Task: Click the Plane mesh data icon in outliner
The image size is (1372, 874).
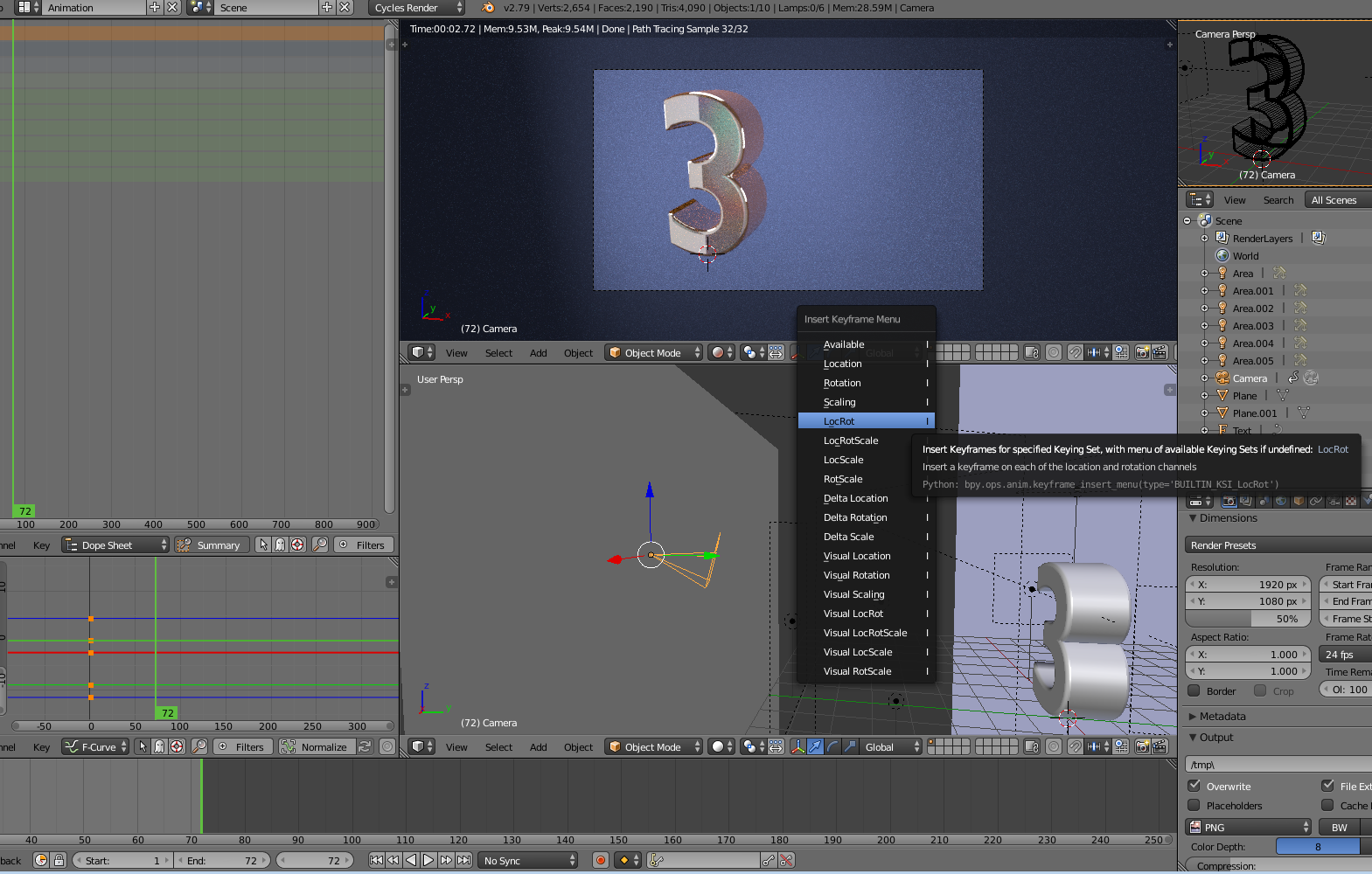Action: 1283,395
